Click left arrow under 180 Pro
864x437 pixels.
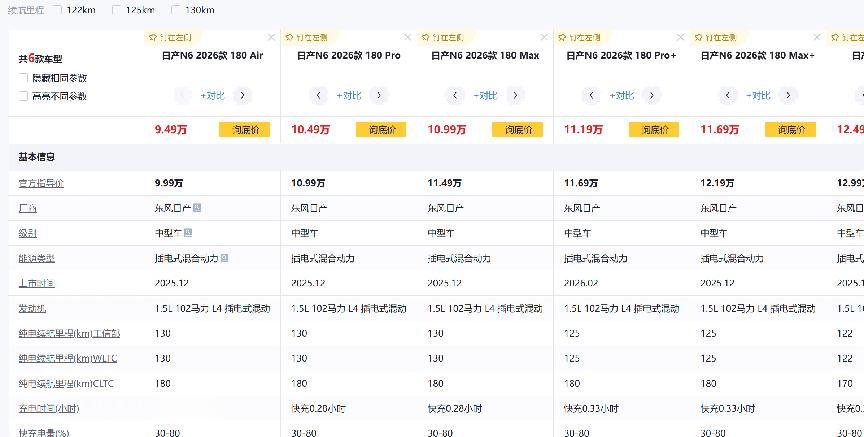(318, 95)
